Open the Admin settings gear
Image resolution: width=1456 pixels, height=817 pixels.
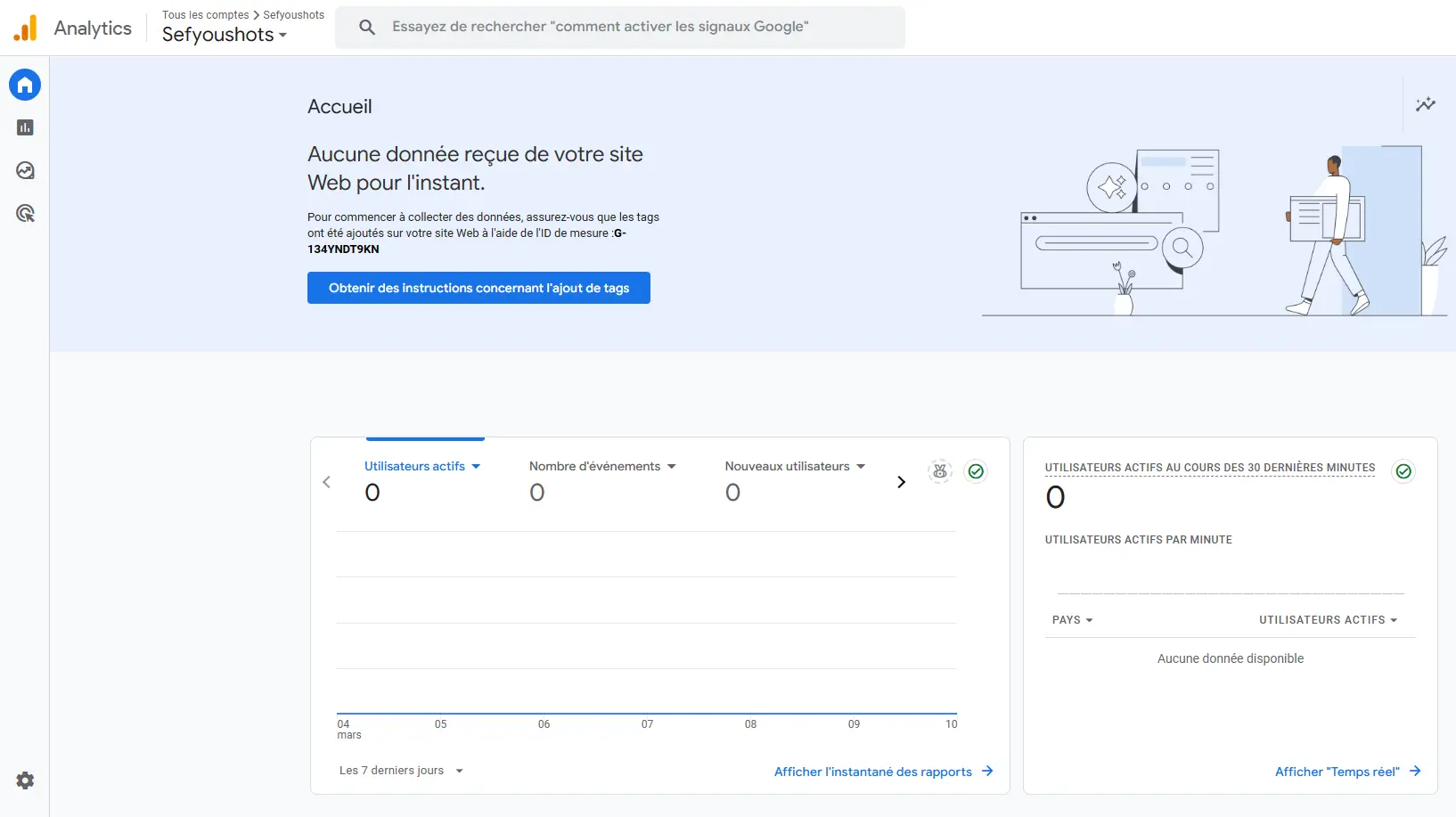tap(25, 780)
